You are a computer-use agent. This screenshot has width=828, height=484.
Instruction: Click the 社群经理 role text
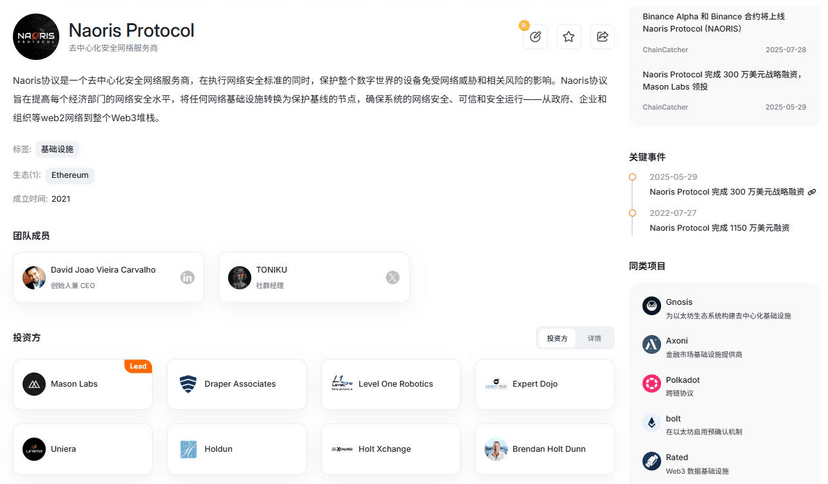coord(270,286)
